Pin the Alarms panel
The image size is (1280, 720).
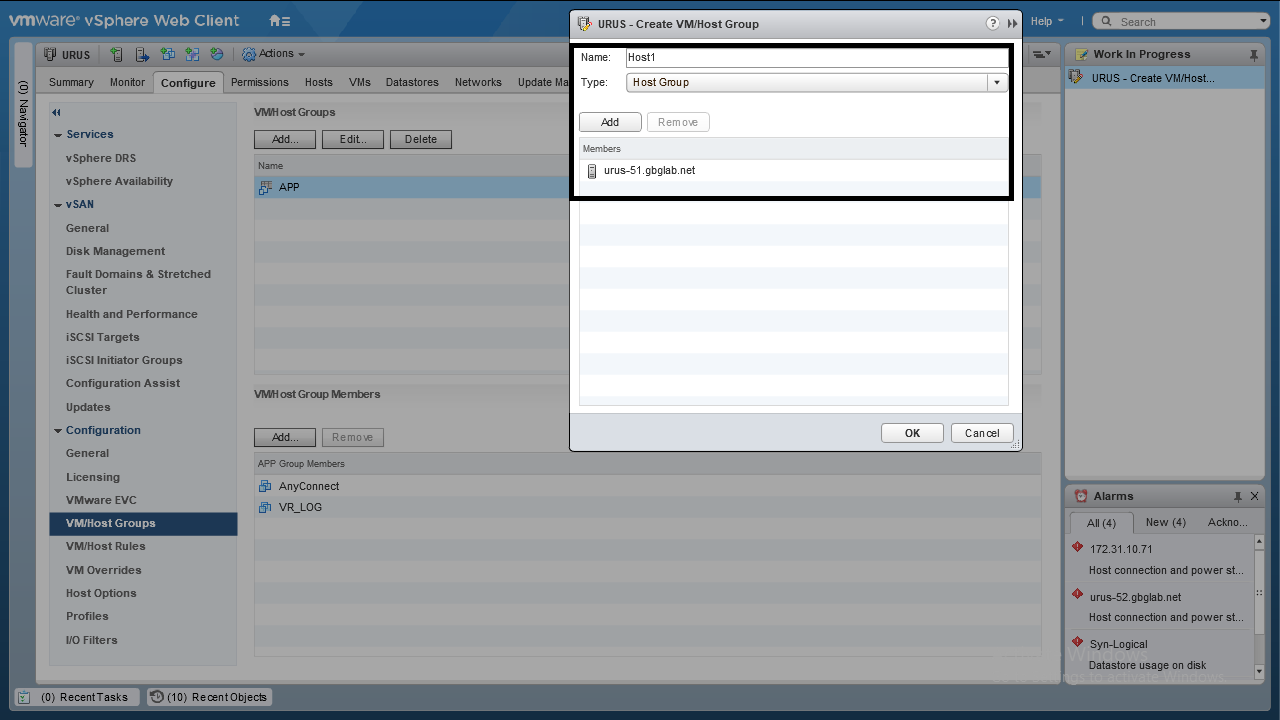(1238, 496)
